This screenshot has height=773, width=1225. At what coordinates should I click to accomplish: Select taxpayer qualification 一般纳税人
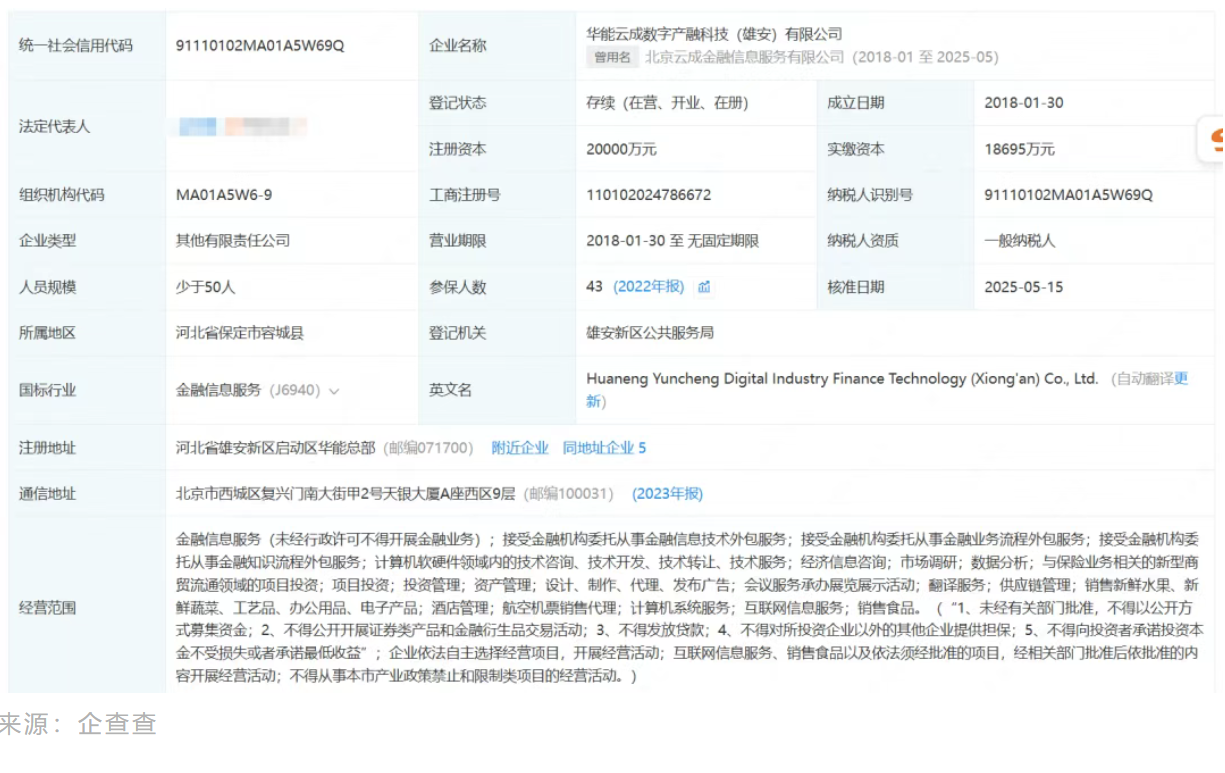1019,241
